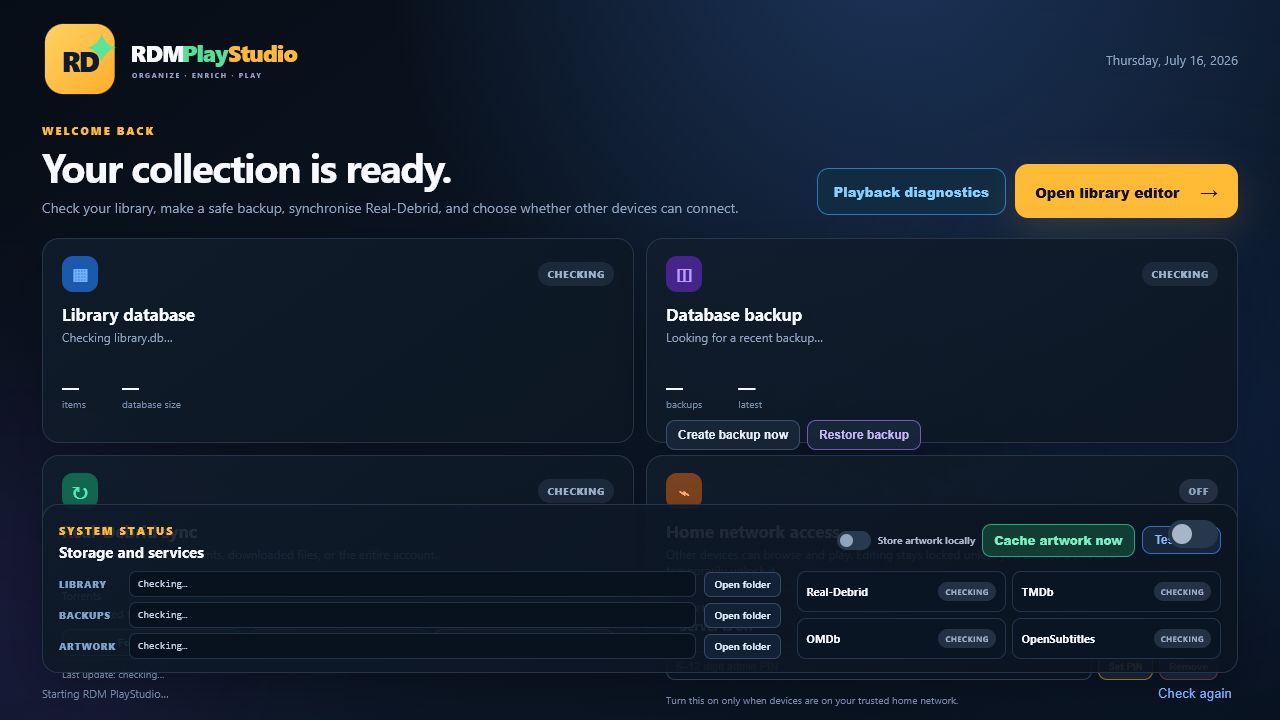
Task: Click the TMDb service status tile
Action: (x=1116, y=592)
